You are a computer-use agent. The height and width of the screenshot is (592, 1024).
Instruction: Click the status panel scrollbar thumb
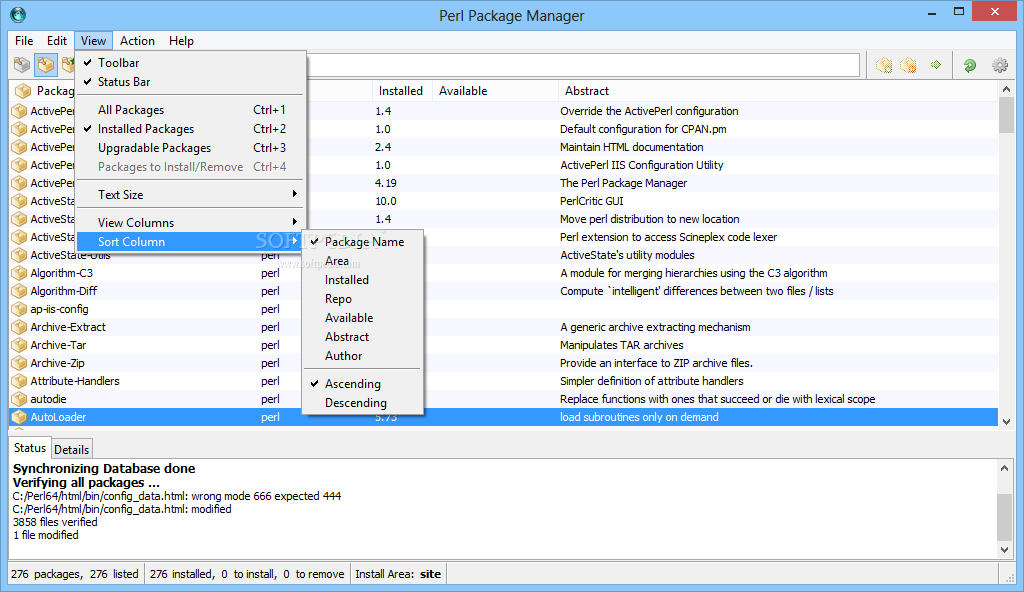(1004, 517)
